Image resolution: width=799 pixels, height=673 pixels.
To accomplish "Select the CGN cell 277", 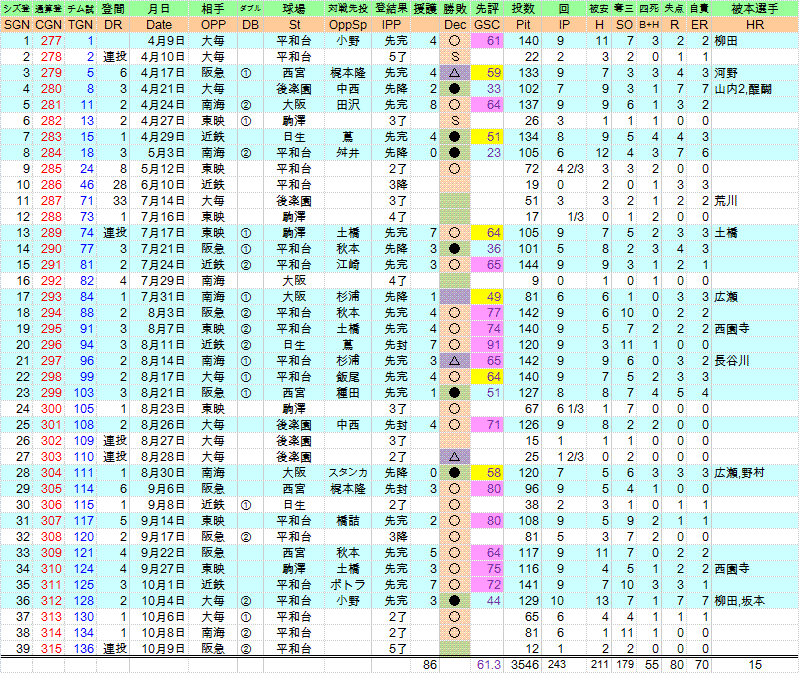I will click(x=51, y=41).
